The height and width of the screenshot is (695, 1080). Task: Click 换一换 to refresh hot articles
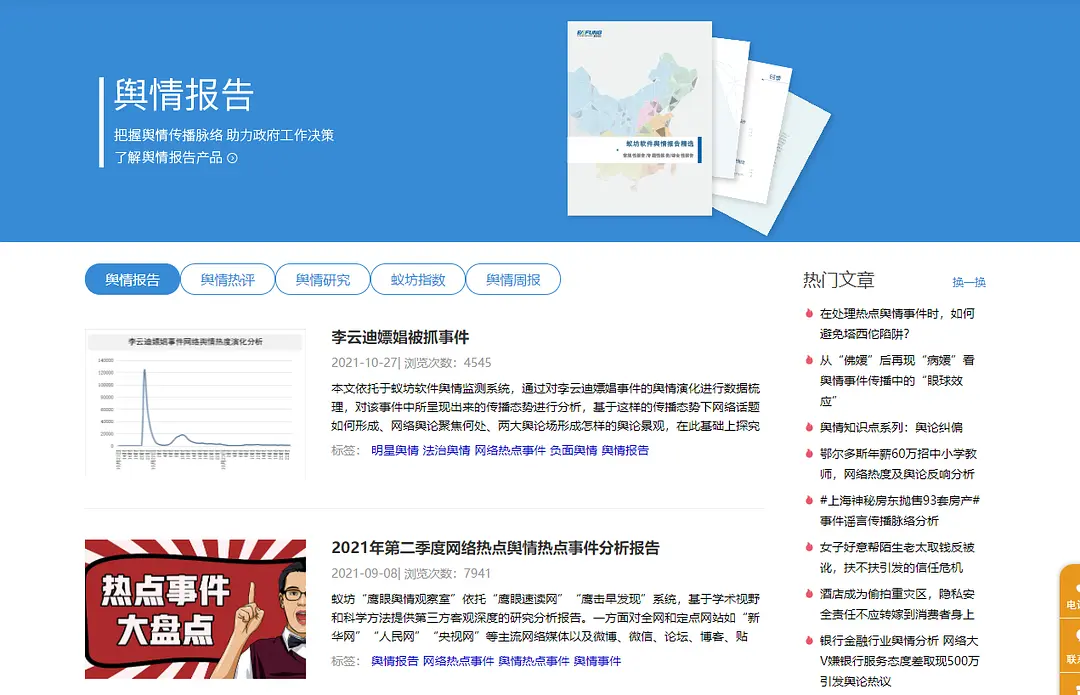pyautogui.click(x=968, y=282)
